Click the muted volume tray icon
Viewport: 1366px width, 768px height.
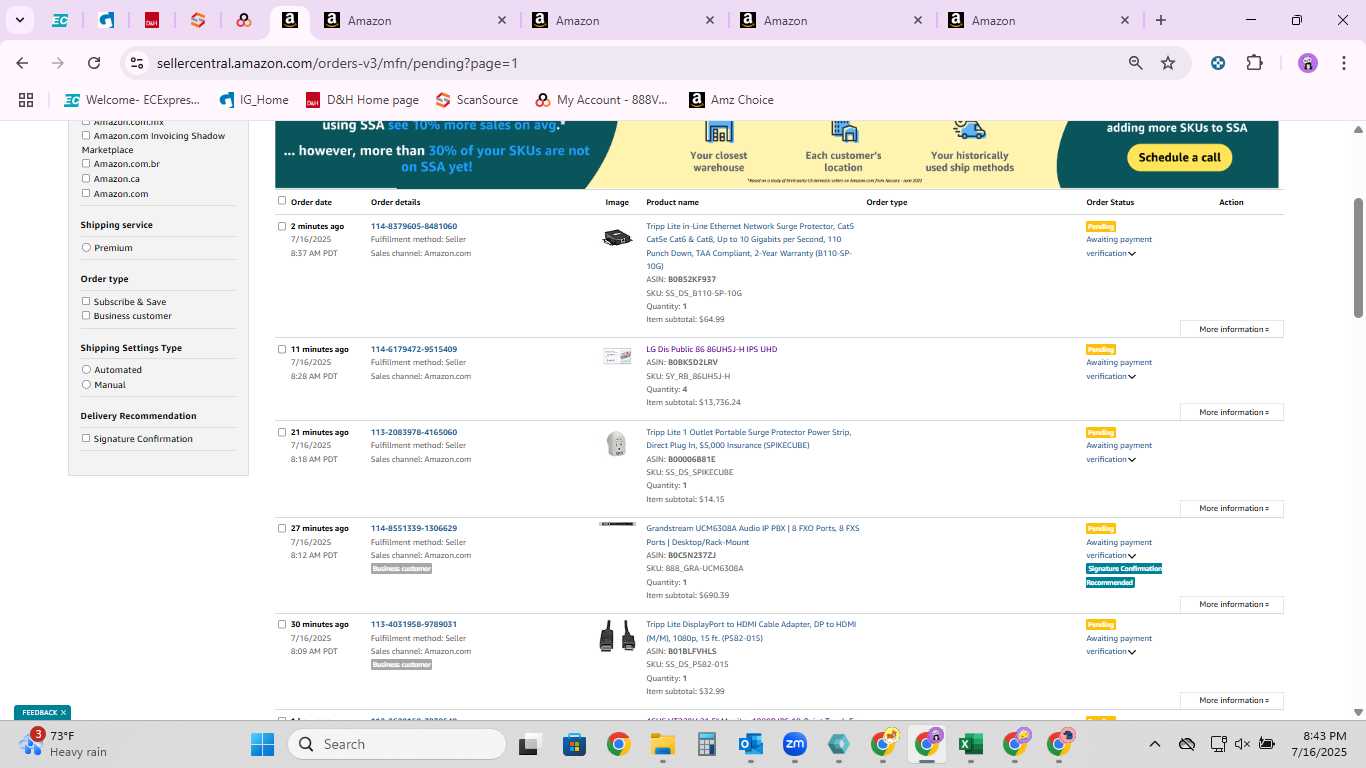pos(1242,744)
